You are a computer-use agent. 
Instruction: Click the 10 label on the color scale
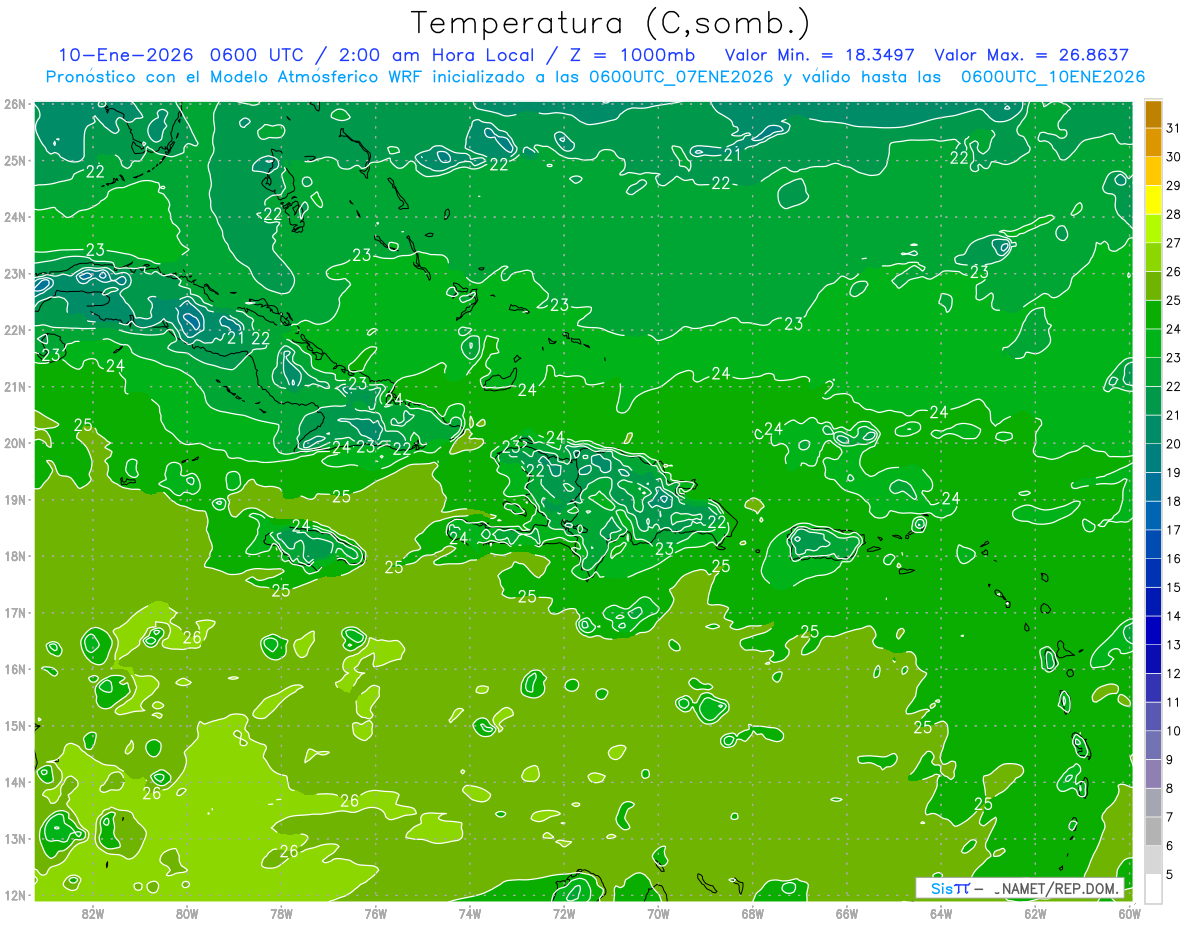click(x=1174, y=731)
